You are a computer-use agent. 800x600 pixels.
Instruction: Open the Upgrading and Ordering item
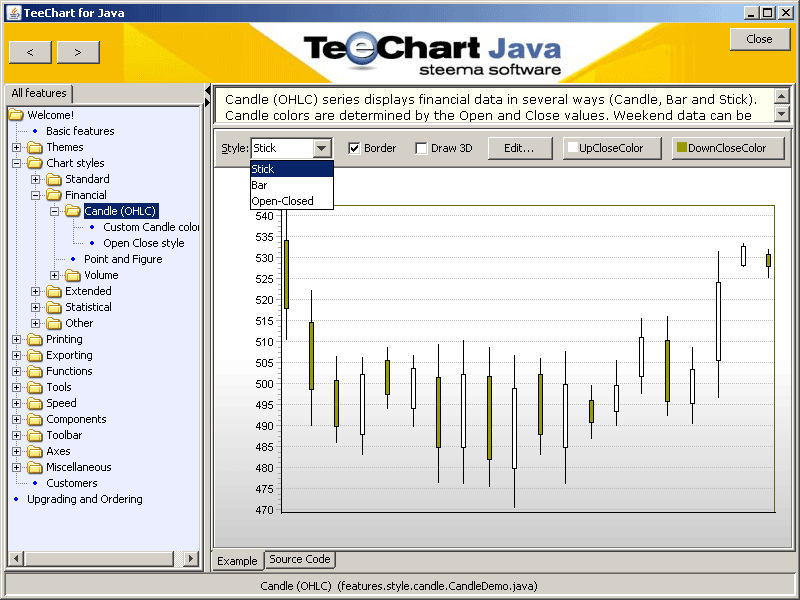pos(85,499)
